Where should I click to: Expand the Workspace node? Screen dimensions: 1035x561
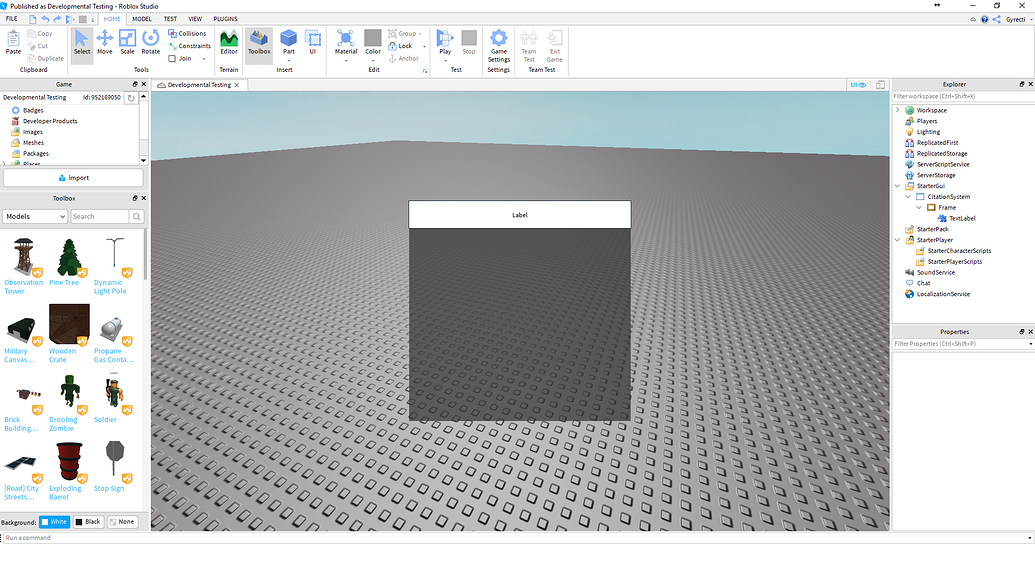point(897,110)
